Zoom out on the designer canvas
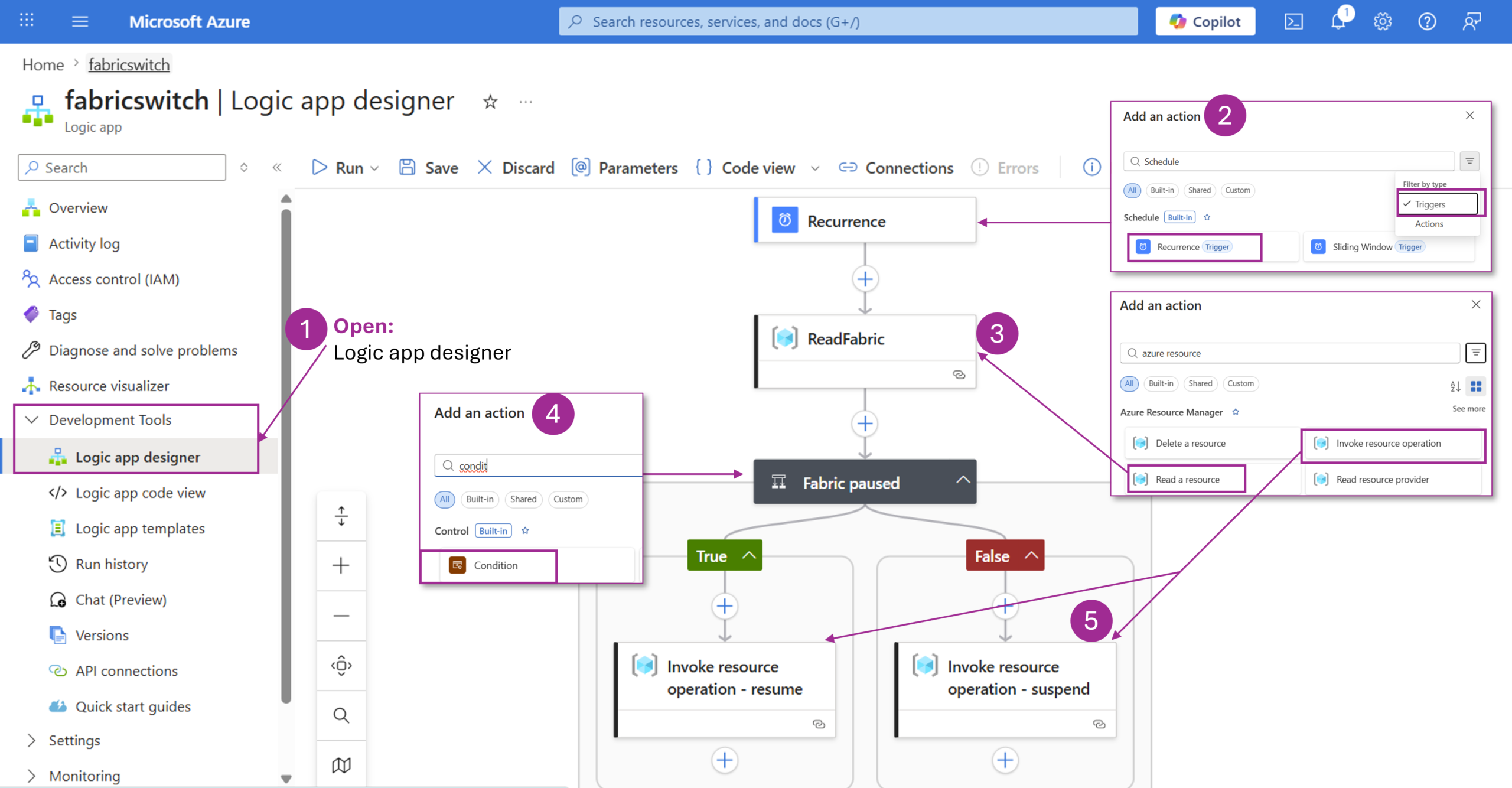This screenshot has width=1512, height=788. click(x=341, y=616)
